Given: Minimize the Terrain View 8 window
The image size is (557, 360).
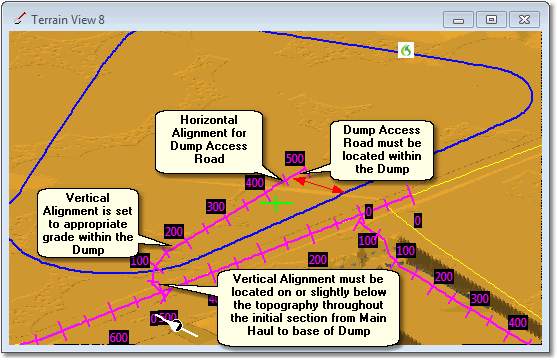Looking at the screenshot, I should coord(458,20).
